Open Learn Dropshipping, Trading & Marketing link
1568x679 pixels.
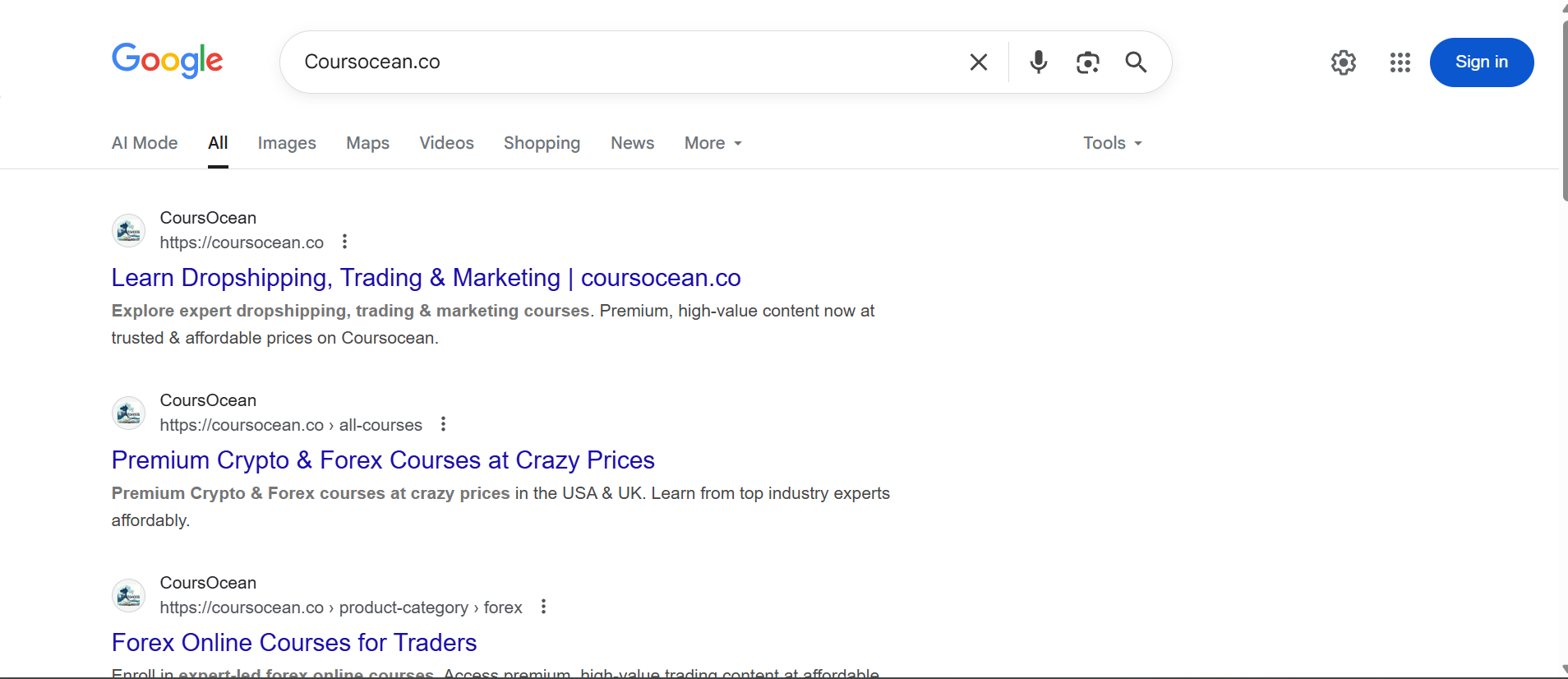[x=426, y=278]
